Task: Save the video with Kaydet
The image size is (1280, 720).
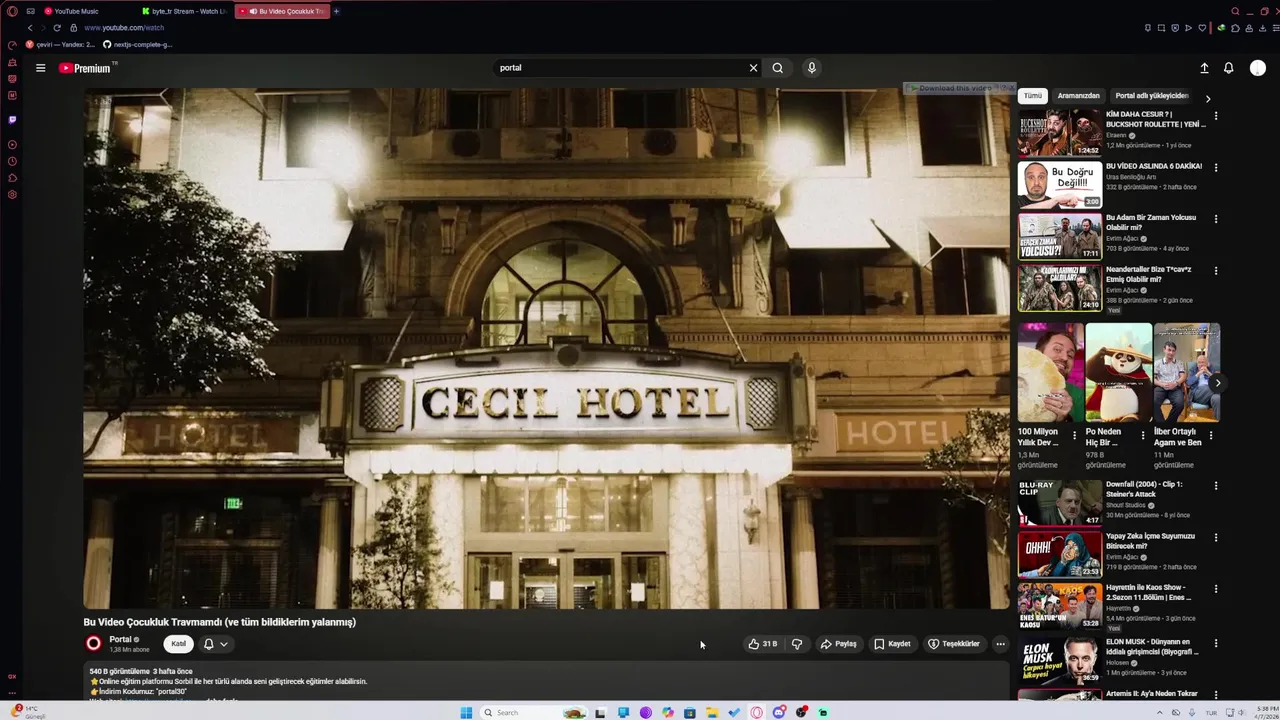Action: pos(892,644)
